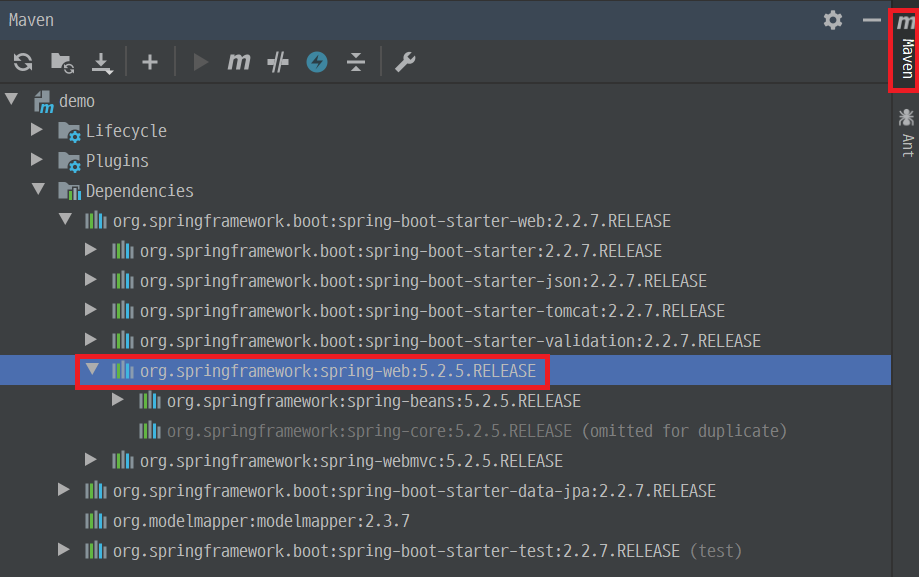Screen dimensions: 919x577
Task: Expand spring-webmvc:5.2.5.RELEASE arrow
Action: coord(91,460)
